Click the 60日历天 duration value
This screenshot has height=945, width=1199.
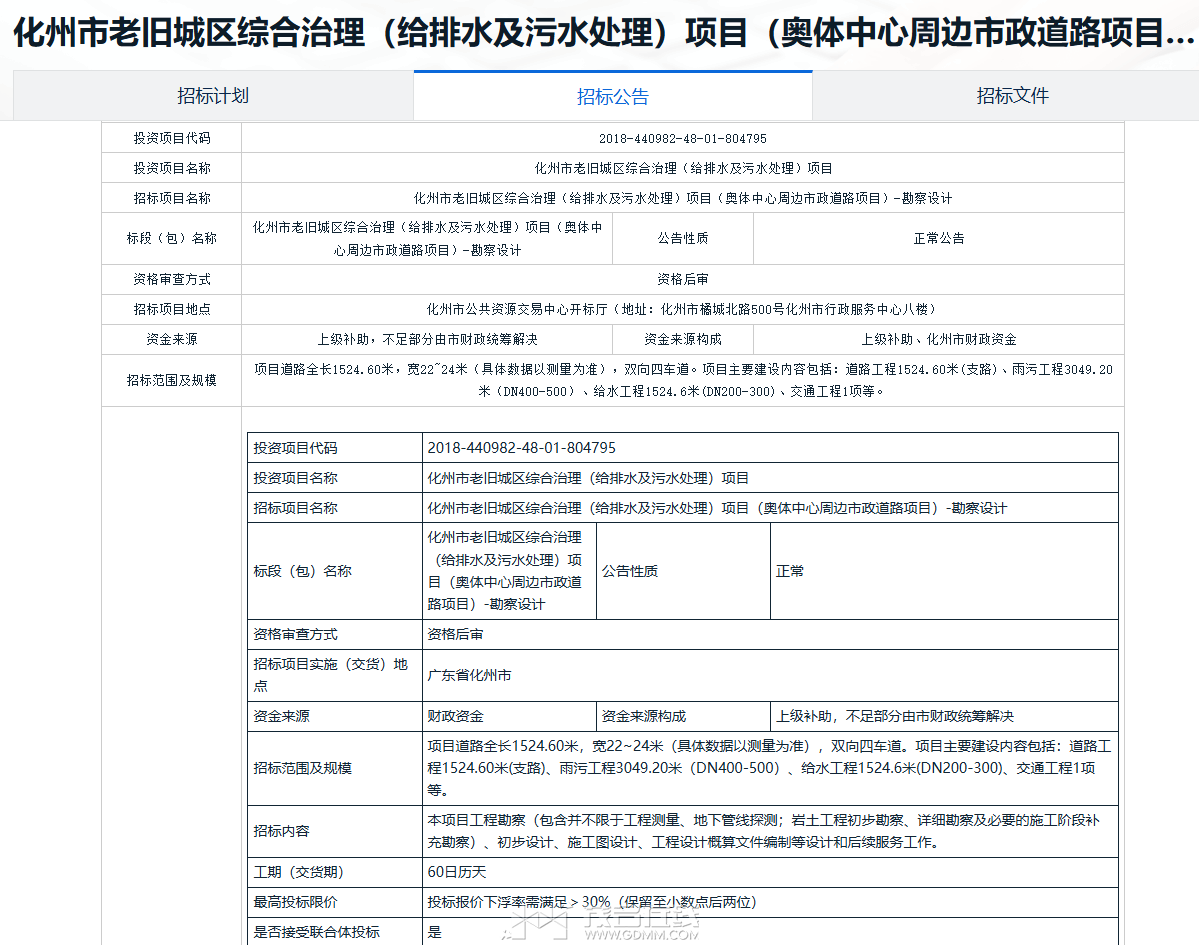pyautogui.click(x=457, y=872)
